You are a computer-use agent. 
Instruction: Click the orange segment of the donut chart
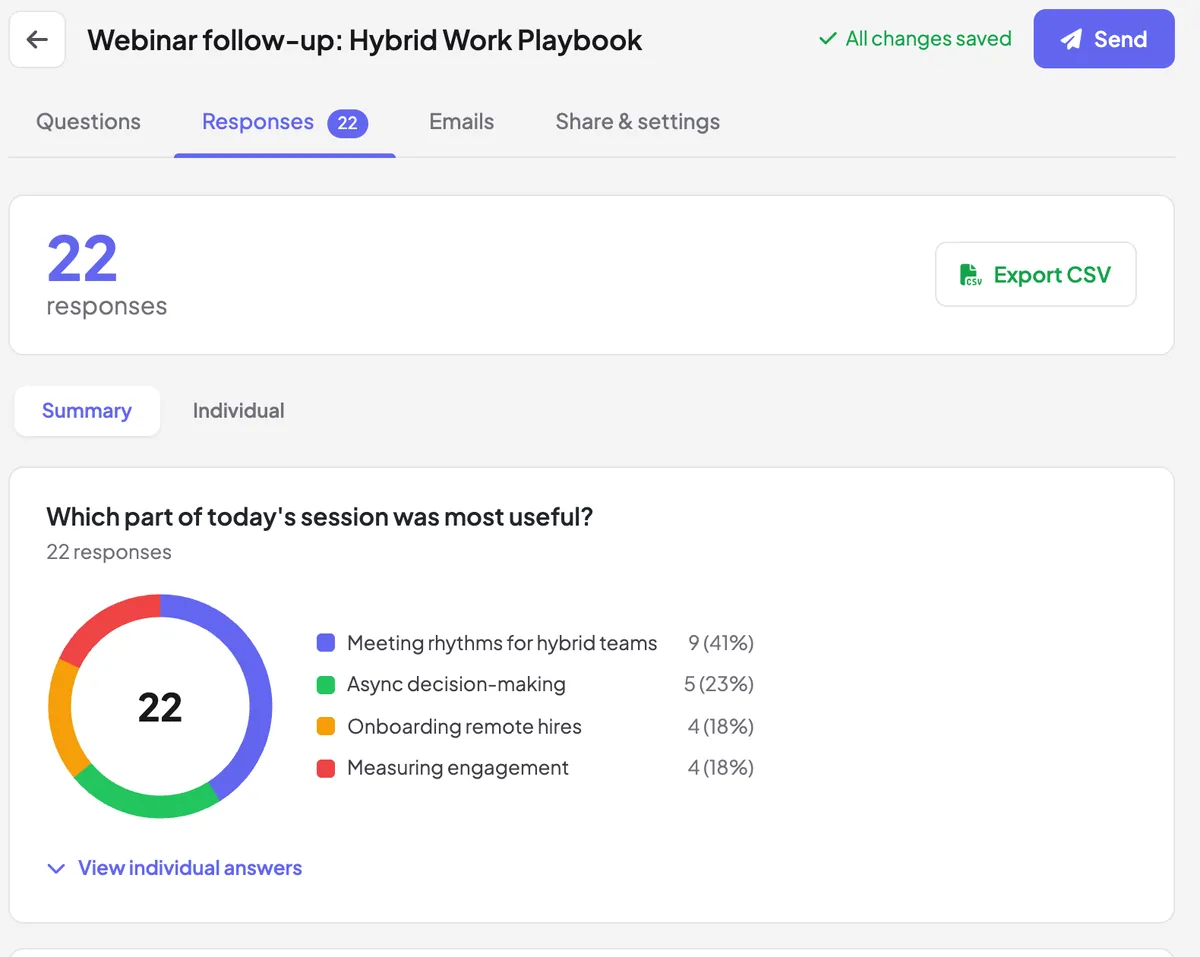(x=64, y=717)
